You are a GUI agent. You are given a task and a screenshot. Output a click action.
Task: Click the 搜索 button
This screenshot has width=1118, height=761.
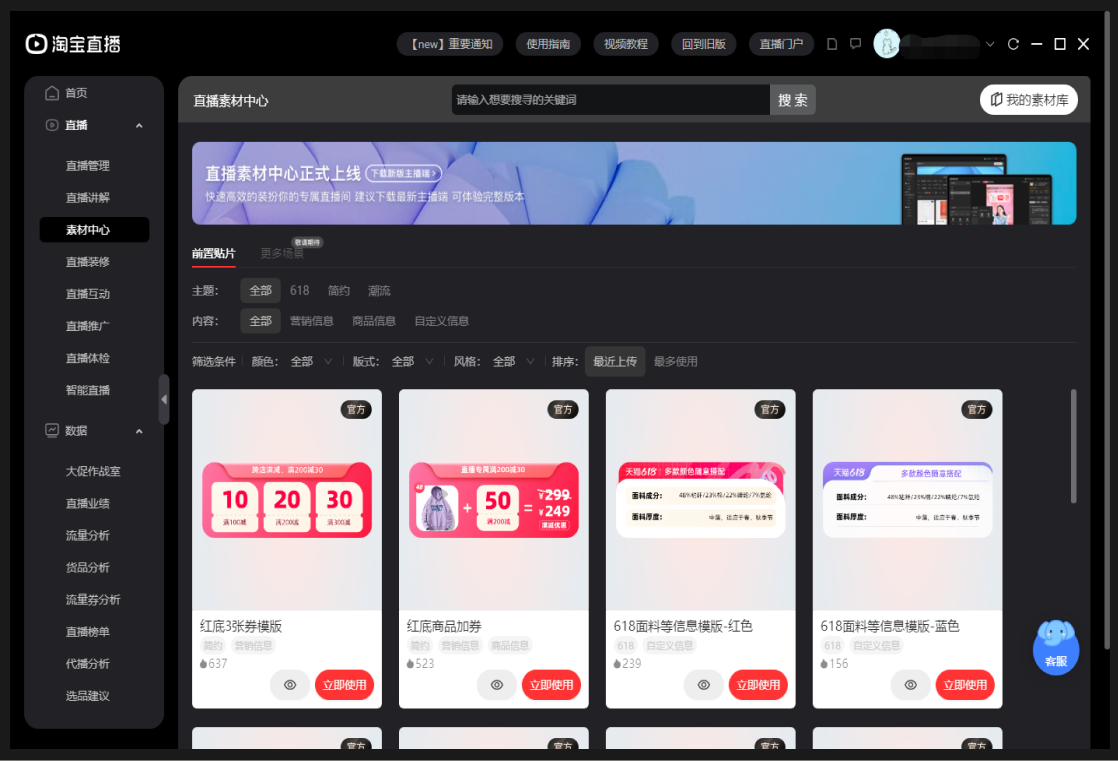pos(792,100)
